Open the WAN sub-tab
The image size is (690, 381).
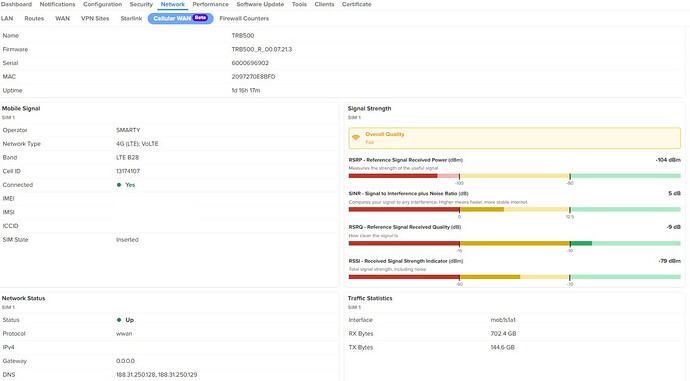pos(62,18)
